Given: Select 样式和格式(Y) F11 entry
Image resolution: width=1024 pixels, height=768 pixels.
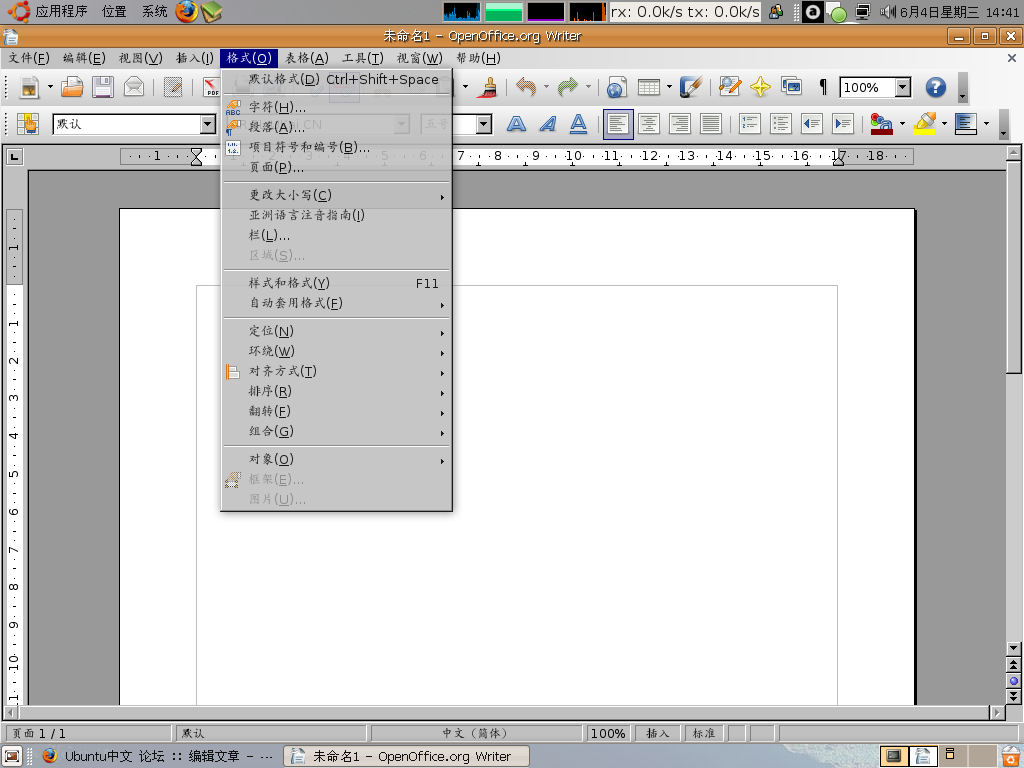Looking at the screenshot, I should [x=336, y=283].
